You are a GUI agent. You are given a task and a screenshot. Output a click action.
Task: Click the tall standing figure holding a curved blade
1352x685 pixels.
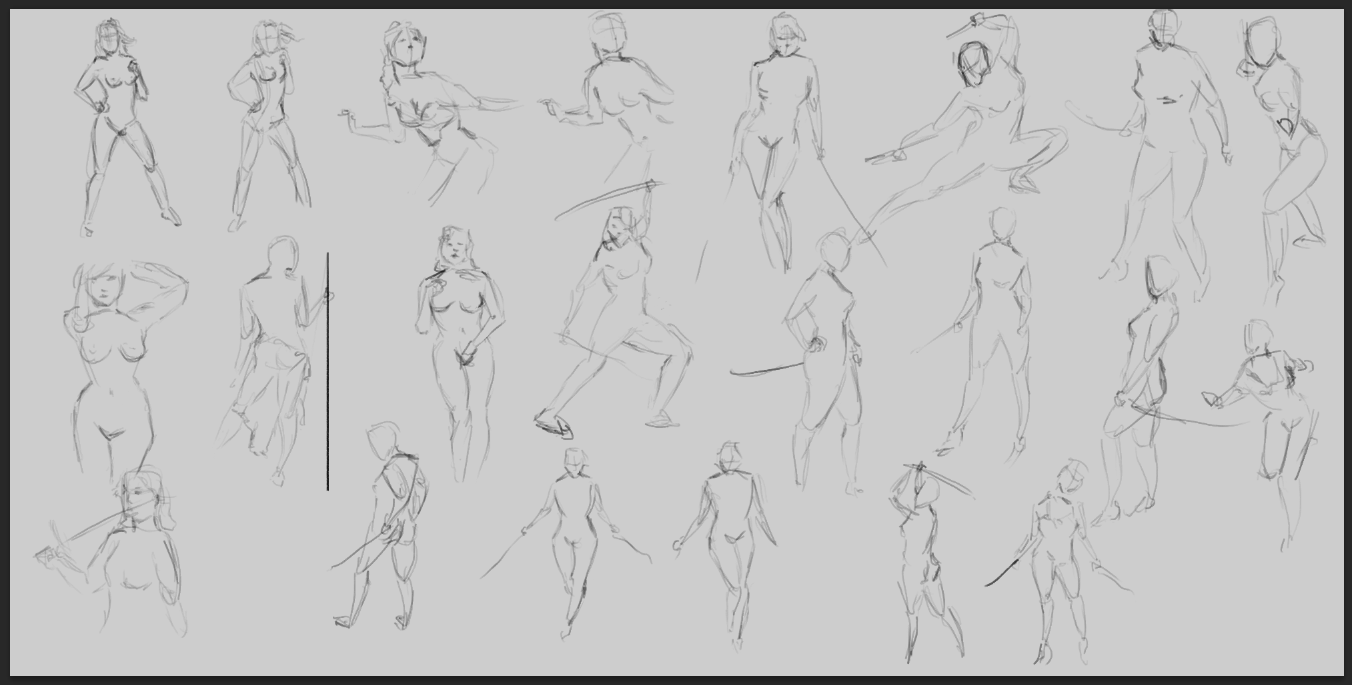click(x=1150, y=150)
